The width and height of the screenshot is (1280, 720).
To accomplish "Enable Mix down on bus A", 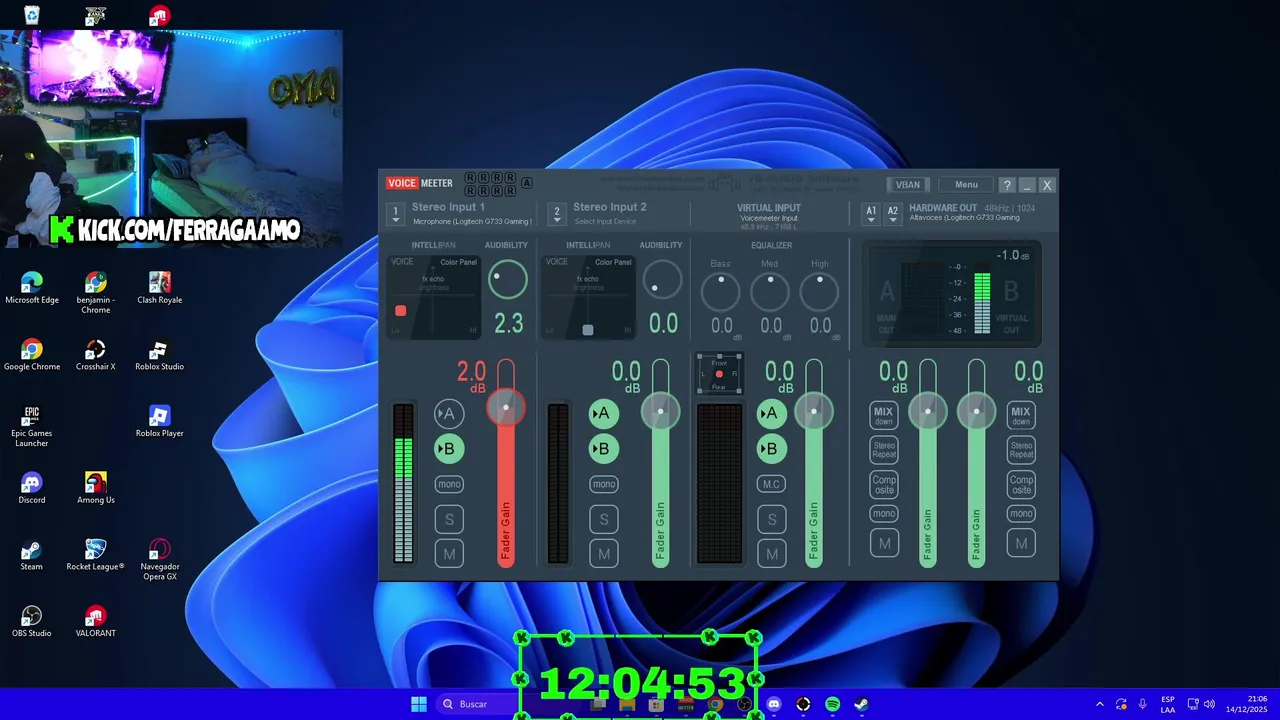I will (883, 416).
